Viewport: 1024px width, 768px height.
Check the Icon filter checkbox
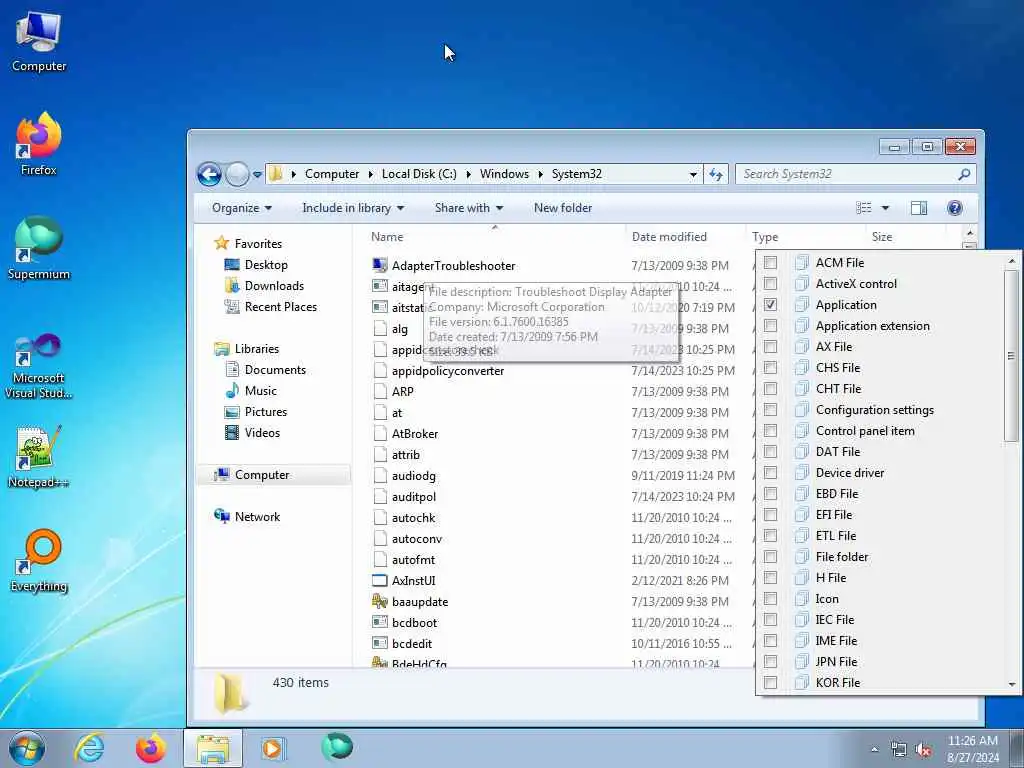[x=771, y=598]
